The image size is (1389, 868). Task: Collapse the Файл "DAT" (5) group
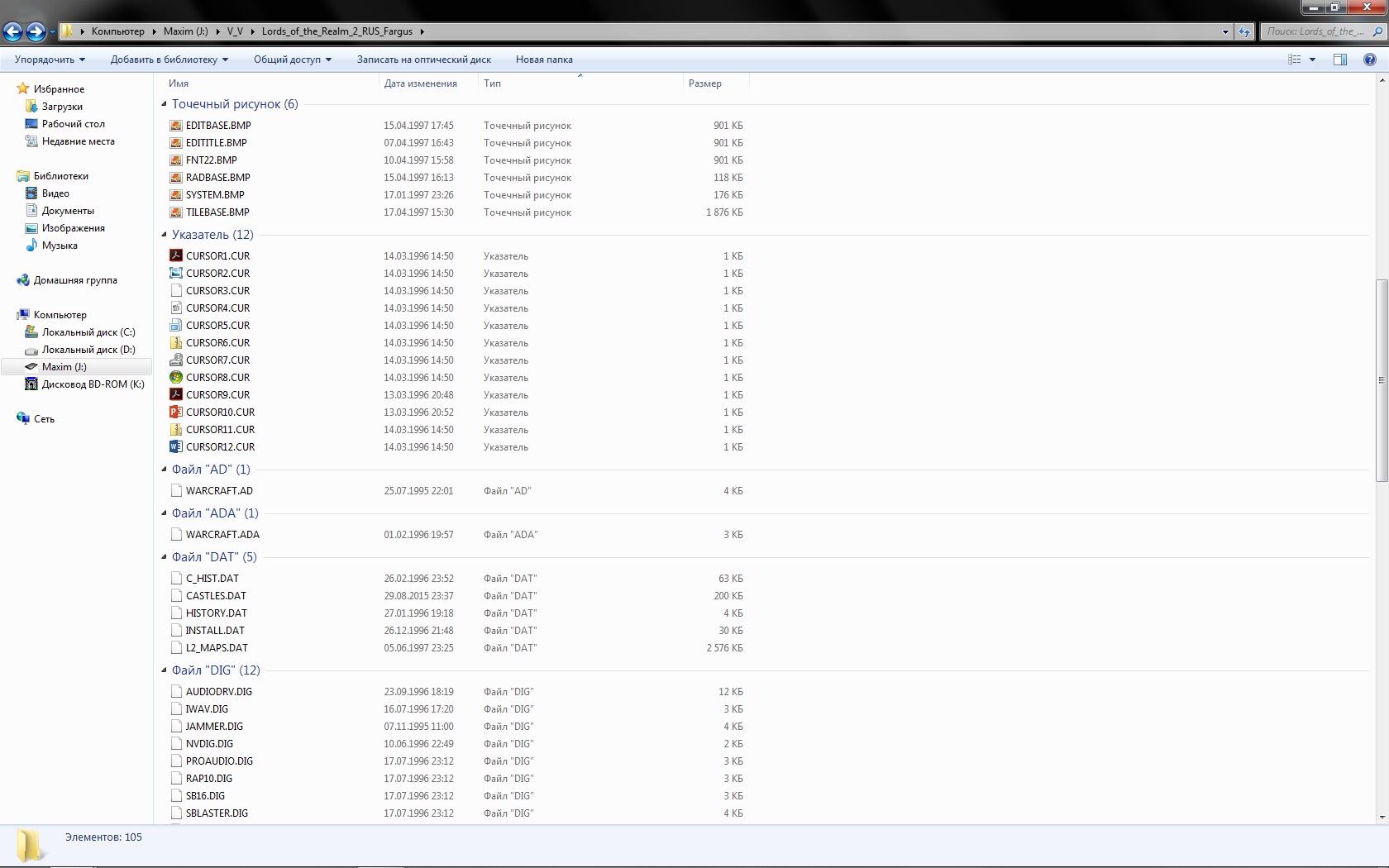tap(164, 557)
